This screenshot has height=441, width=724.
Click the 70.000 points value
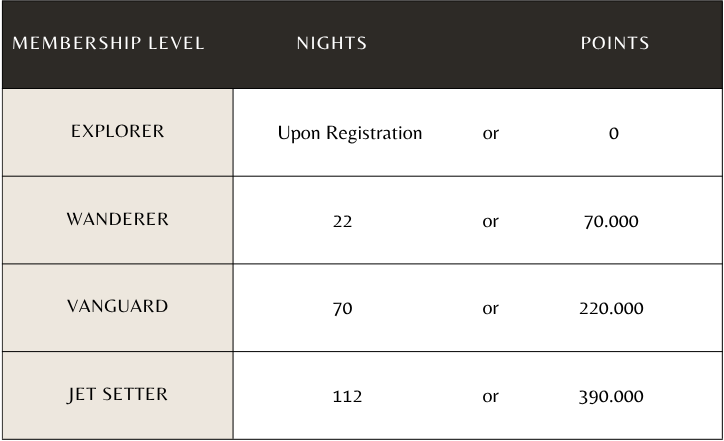tap(611, 222)
